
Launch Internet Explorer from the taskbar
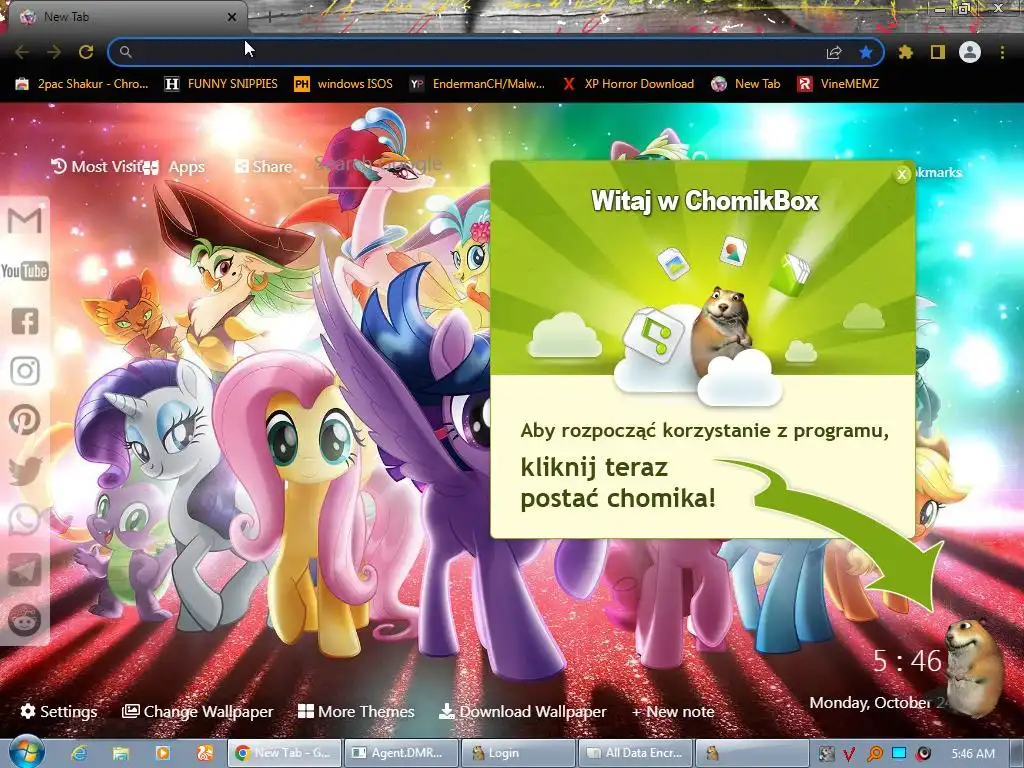point(80,753)
